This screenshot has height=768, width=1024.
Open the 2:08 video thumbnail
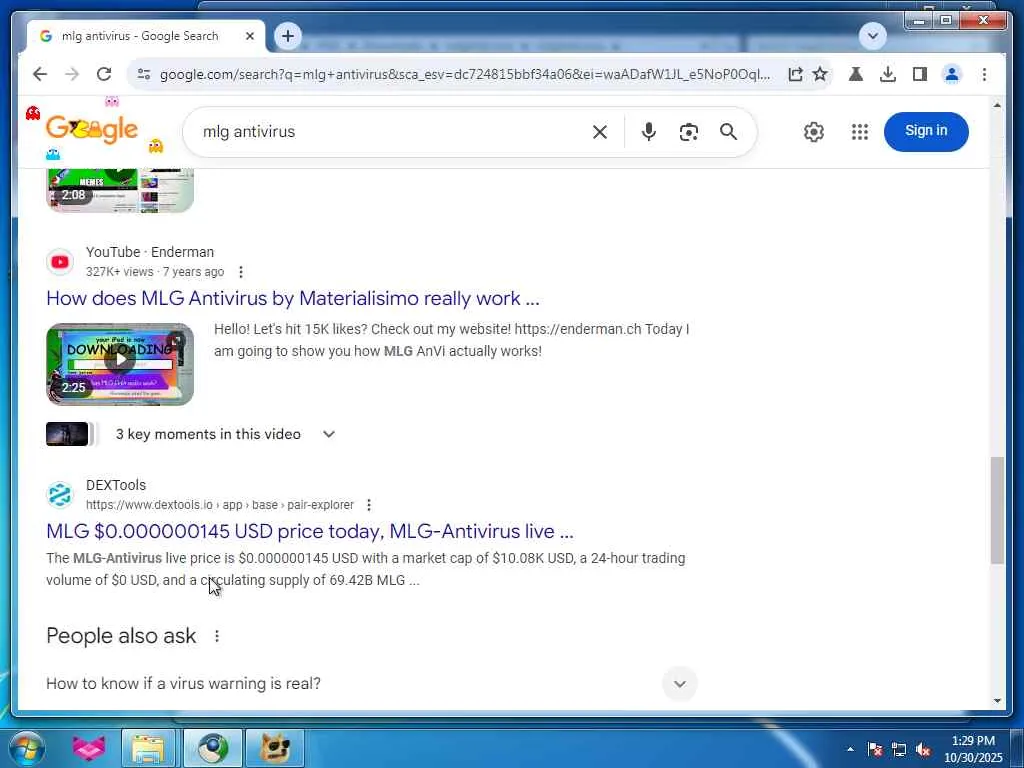coord(120,190)
